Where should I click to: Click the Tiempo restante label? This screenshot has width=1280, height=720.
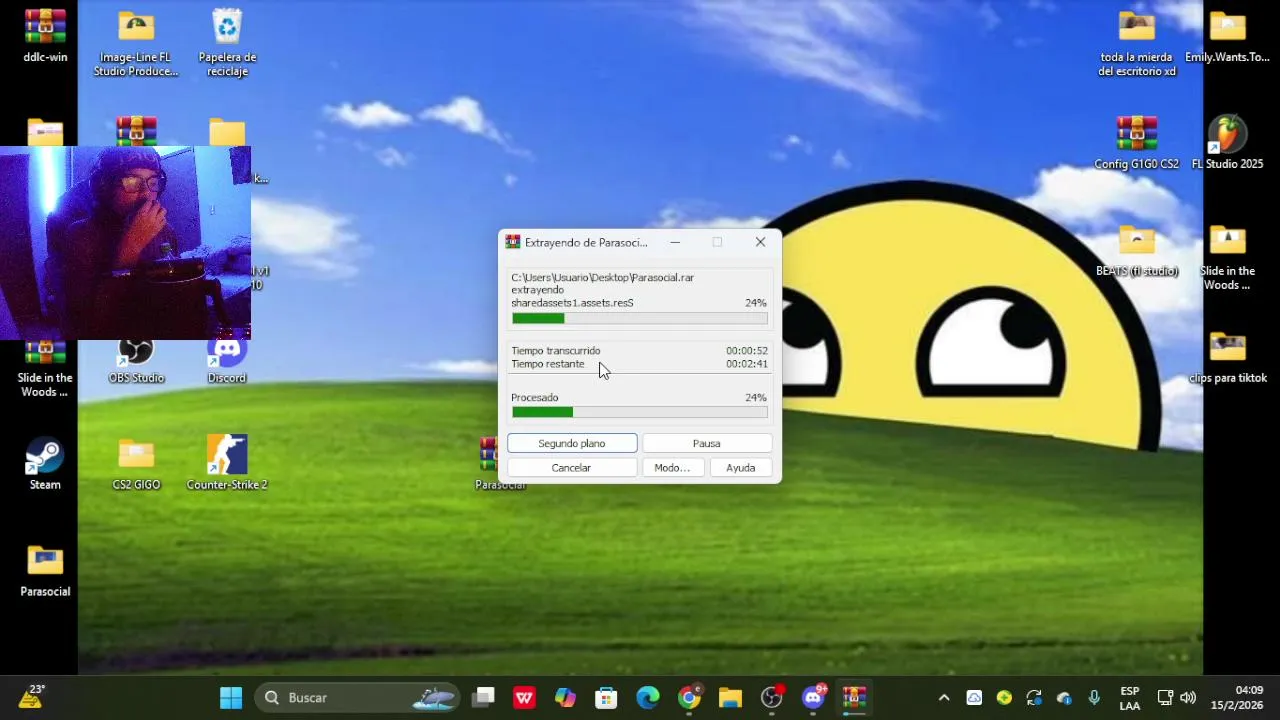548,364
